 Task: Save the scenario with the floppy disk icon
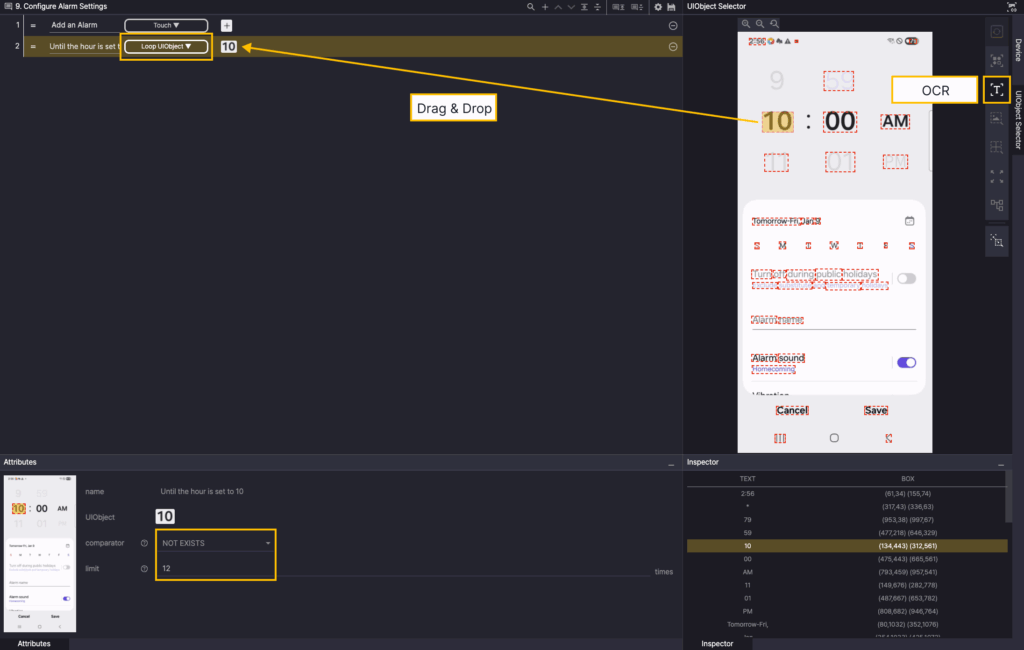pos(671,7)
